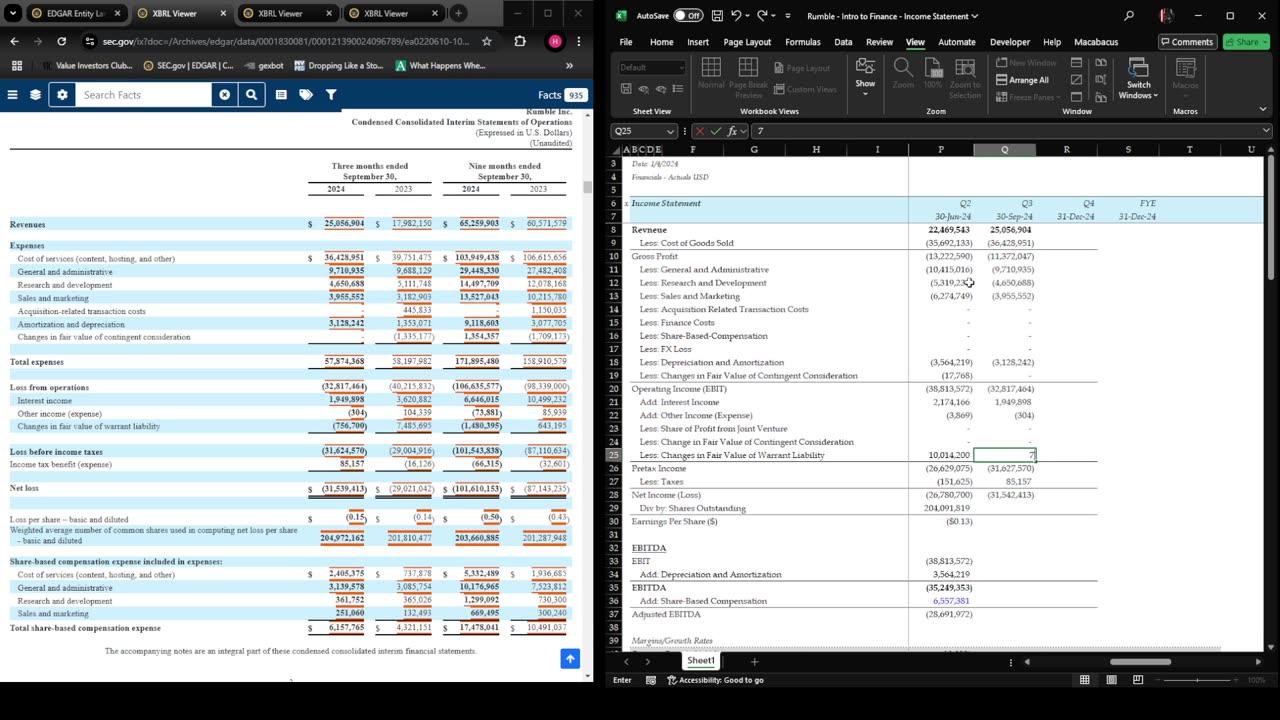Select Normal workbook view in ribbon
The image size is (1280, 720).
pyautogui.click(x=711, y=73)
